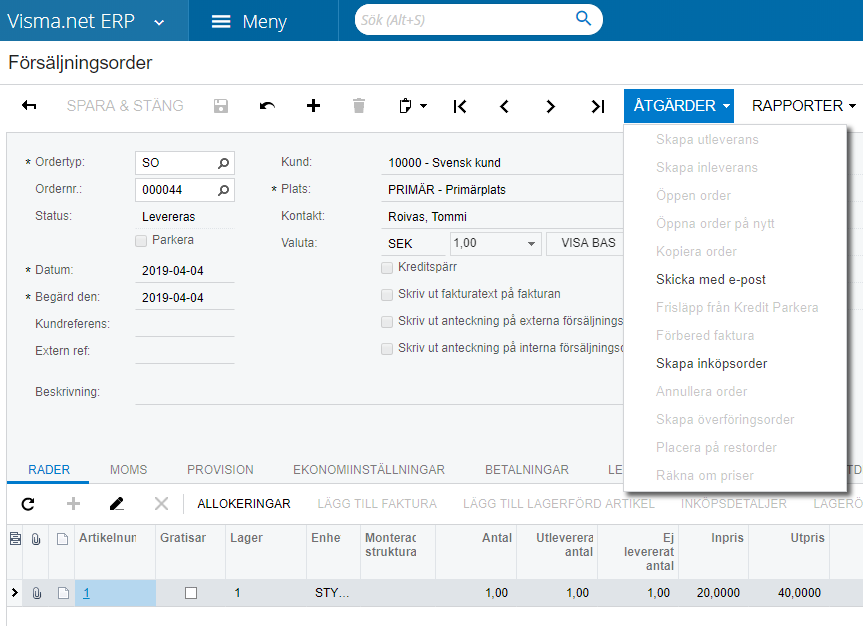Click the undo arrow icon
This screenshot has height=626, width=863.
pos(267,106)
